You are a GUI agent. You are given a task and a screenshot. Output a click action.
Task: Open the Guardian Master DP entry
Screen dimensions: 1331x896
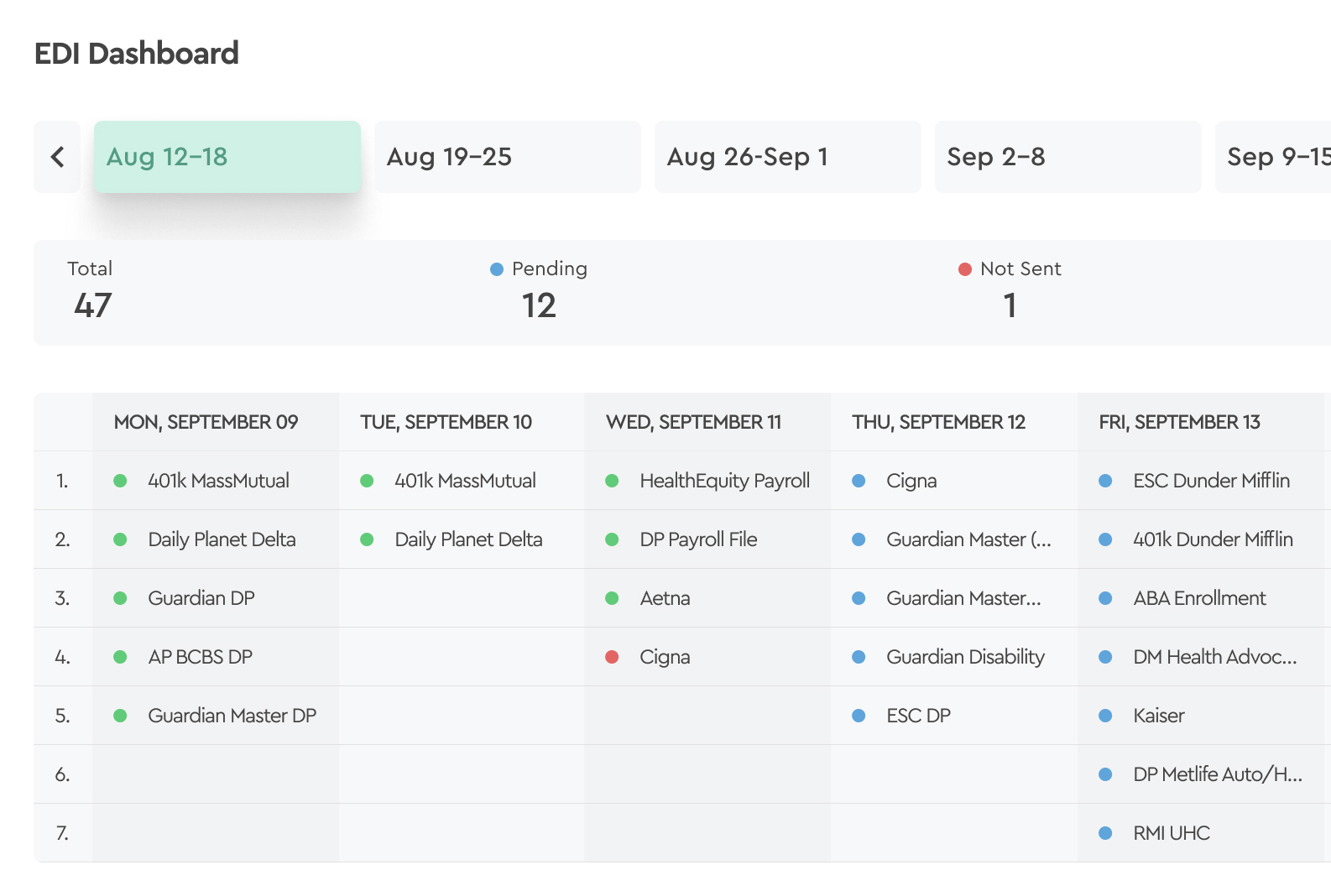(232, 716)
